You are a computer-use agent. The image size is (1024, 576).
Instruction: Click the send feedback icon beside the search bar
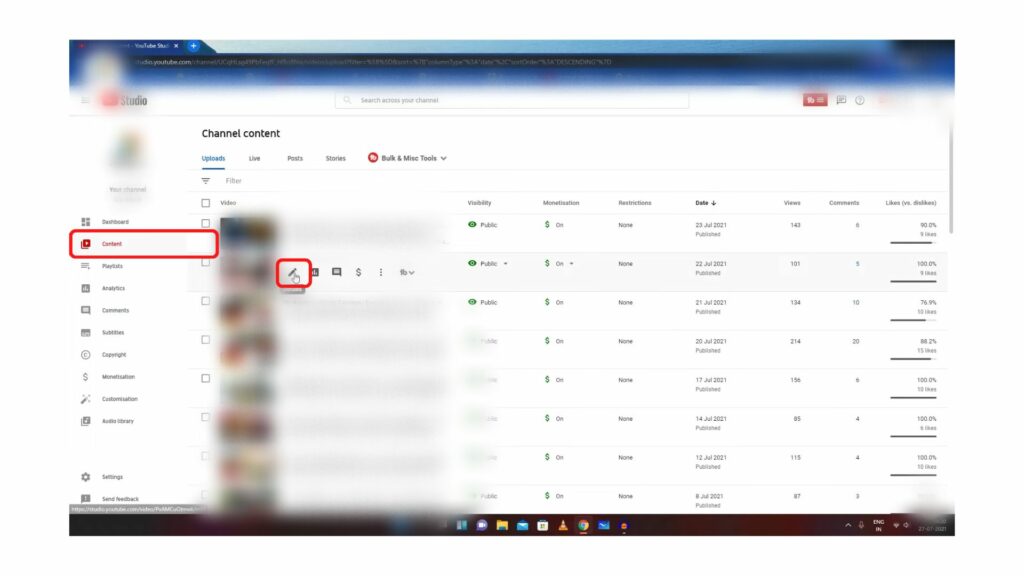(841, 100)
